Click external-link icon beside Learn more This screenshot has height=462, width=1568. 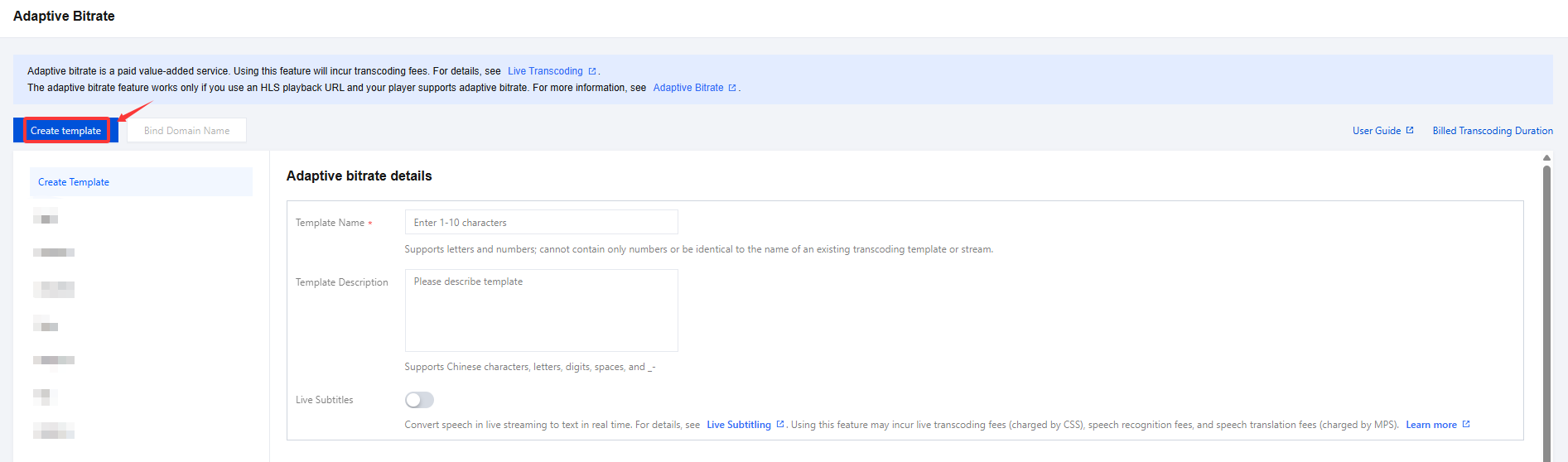(x=1466, y=424)
